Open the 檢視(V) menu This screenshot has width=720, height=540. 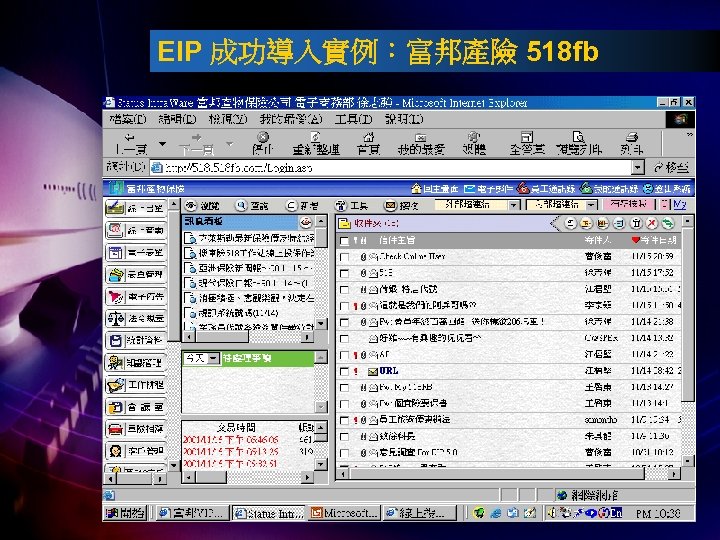click(228, 119)
